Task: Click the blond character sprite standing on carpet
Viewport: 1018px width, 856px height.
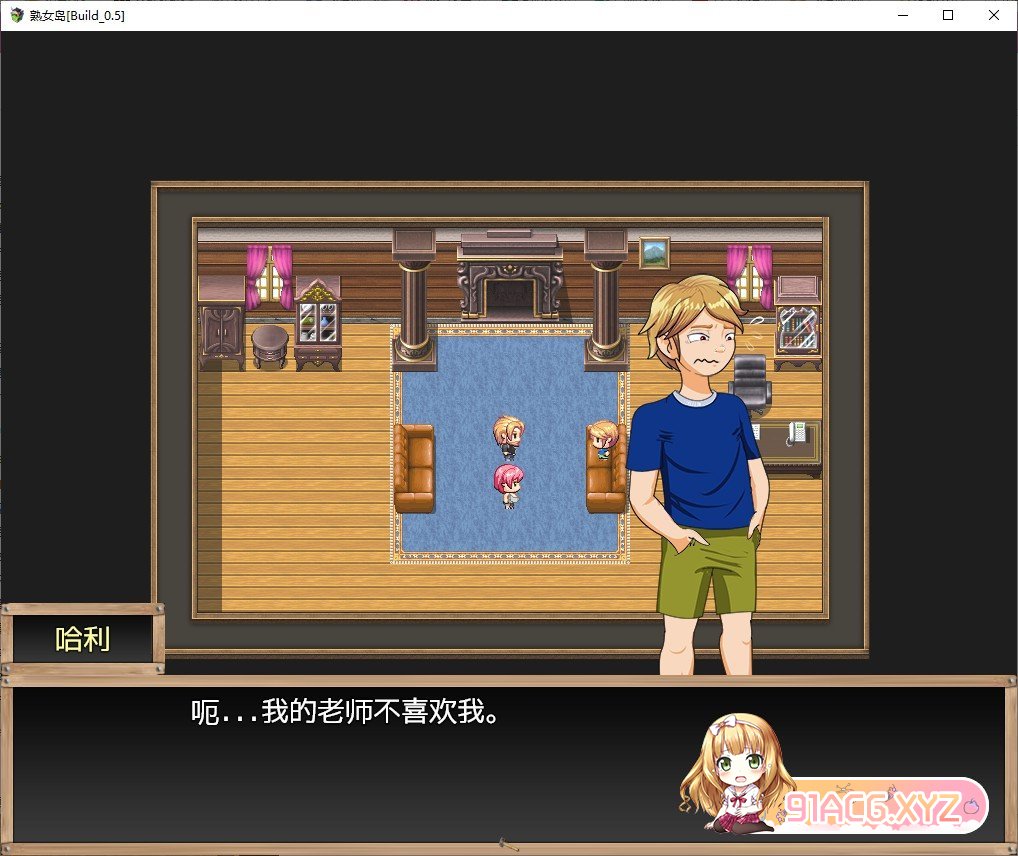Action: pos(508,436)
